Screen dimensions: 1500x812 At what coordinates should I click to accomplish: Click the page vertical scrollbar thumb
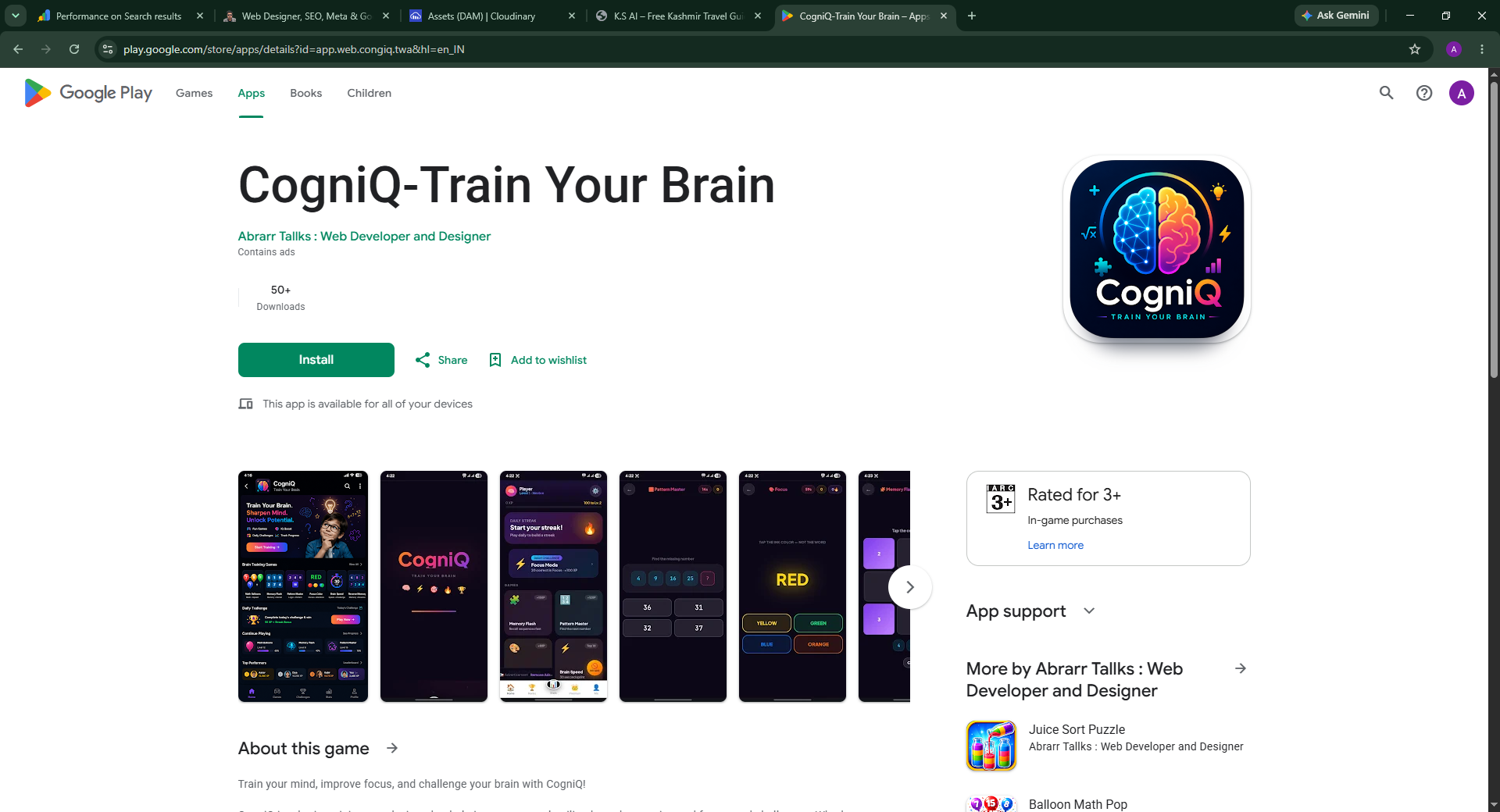pyautogui.click(x=1494, y=230)
